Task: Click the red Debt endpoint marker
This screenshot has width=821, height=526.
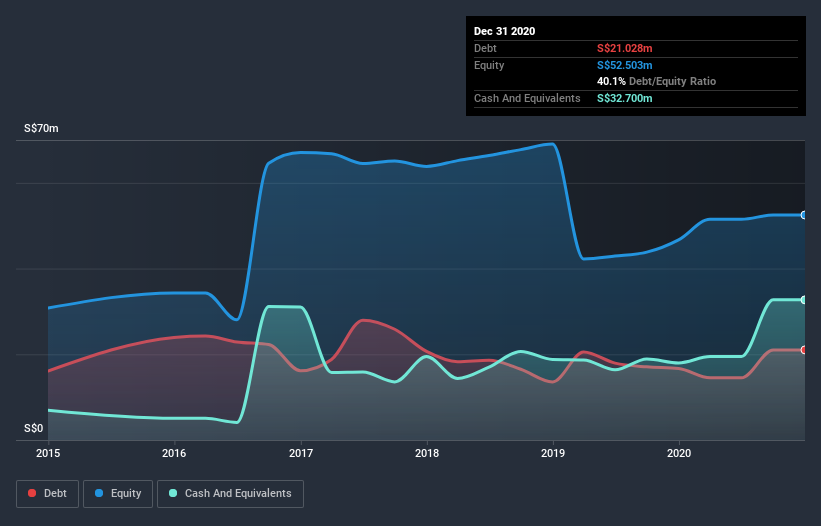Action: 804,350
